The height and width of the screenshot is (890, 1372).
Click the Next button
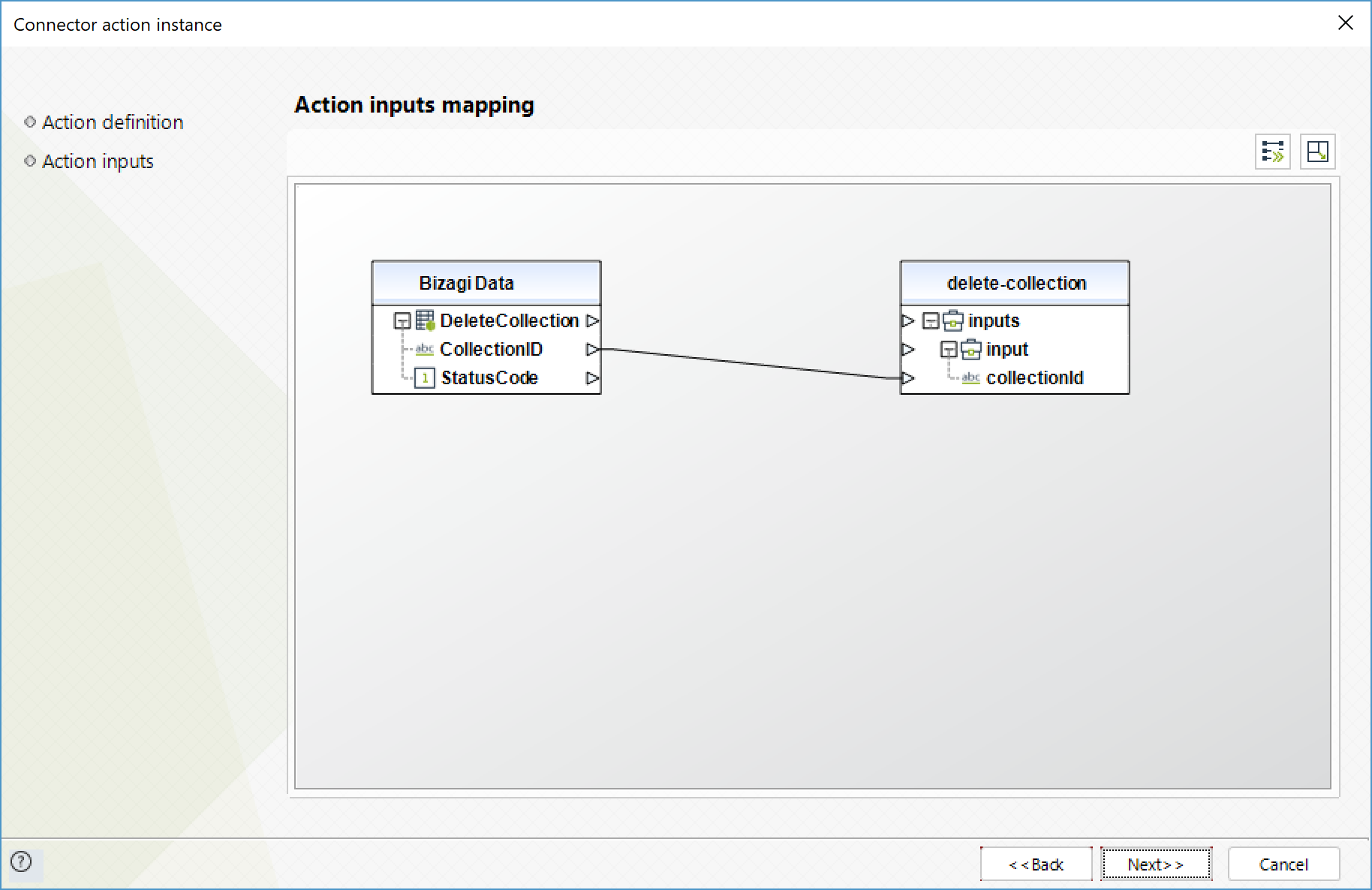[x=1155, y=864]
